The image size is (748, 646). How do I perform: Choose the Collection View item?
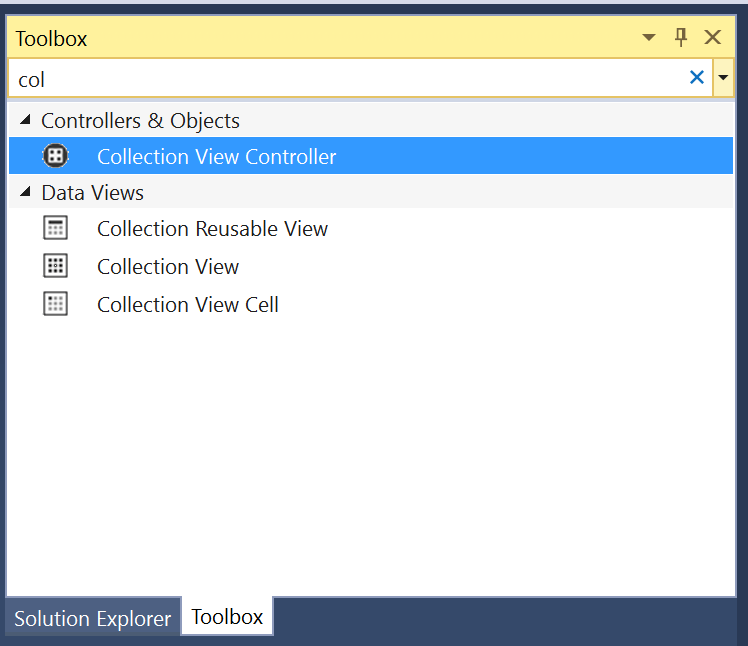[371, 266]
